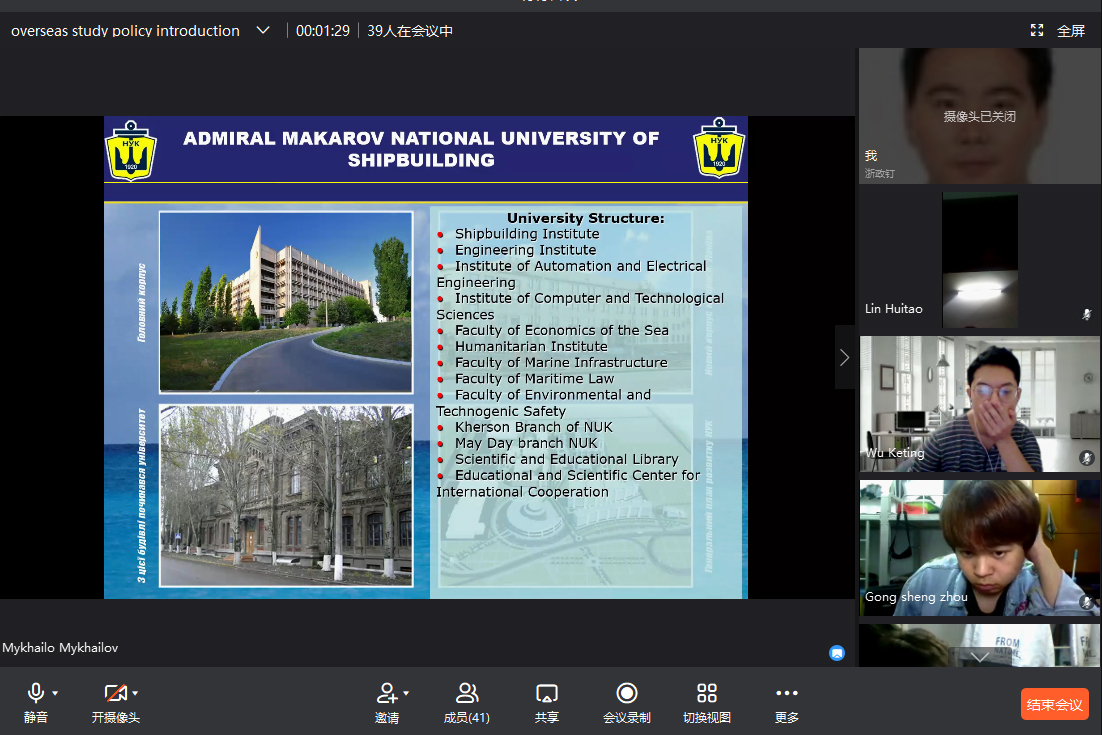Click the switch view grid icon
Viewport: 1102px width, 735px height.
pos(707,693)
